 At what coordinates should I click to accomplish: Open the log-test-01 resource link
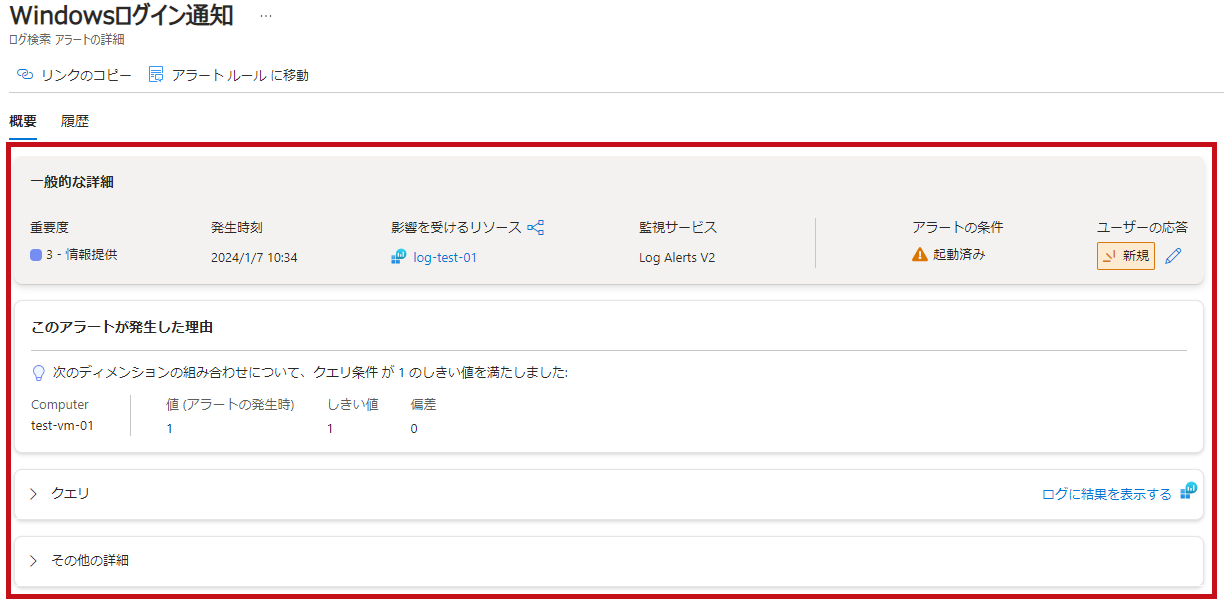(x=445, y=257)
